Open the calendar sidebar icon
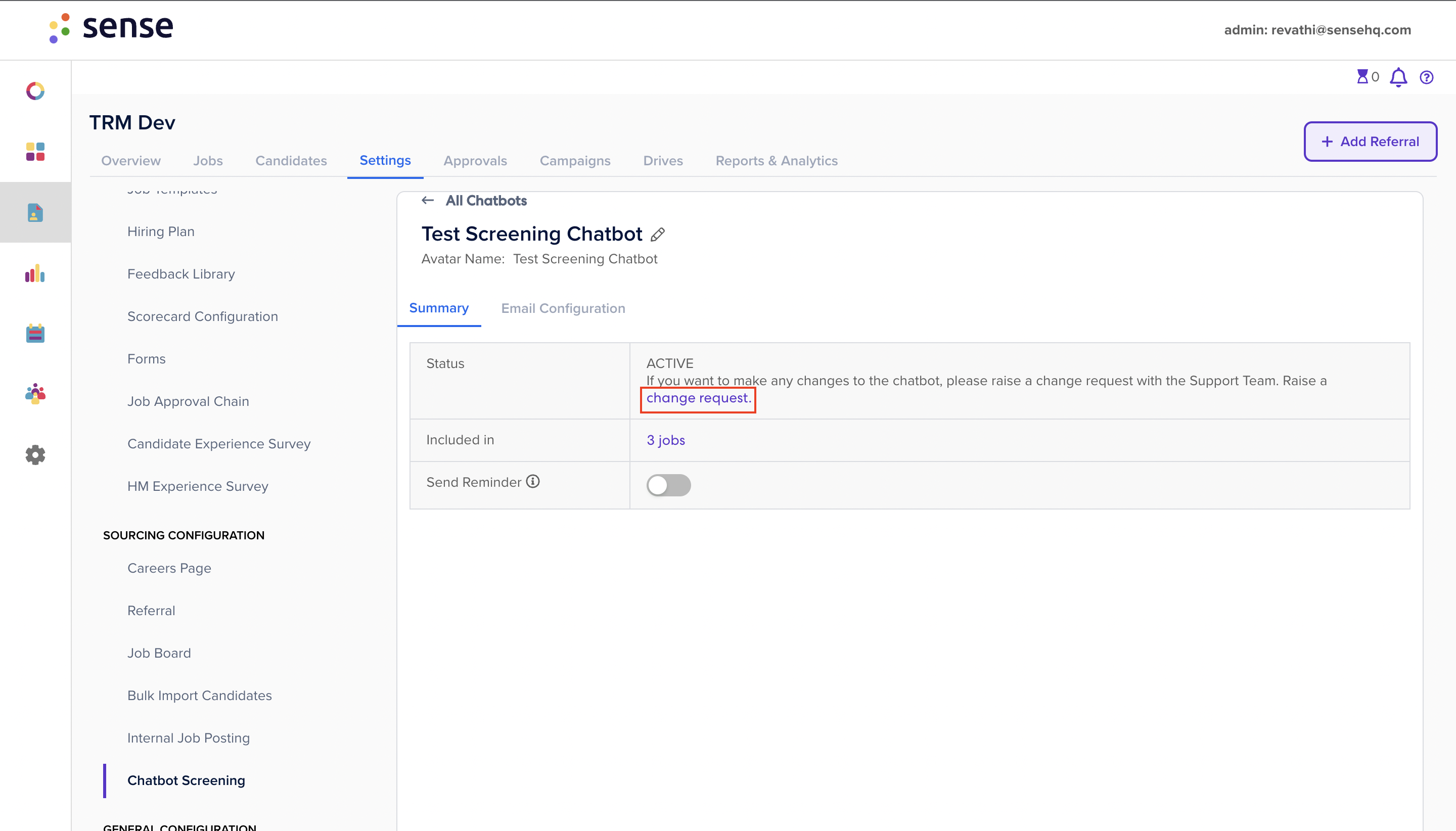The image size is (1456, 831). pyautogui.click(x=35, y=333)
